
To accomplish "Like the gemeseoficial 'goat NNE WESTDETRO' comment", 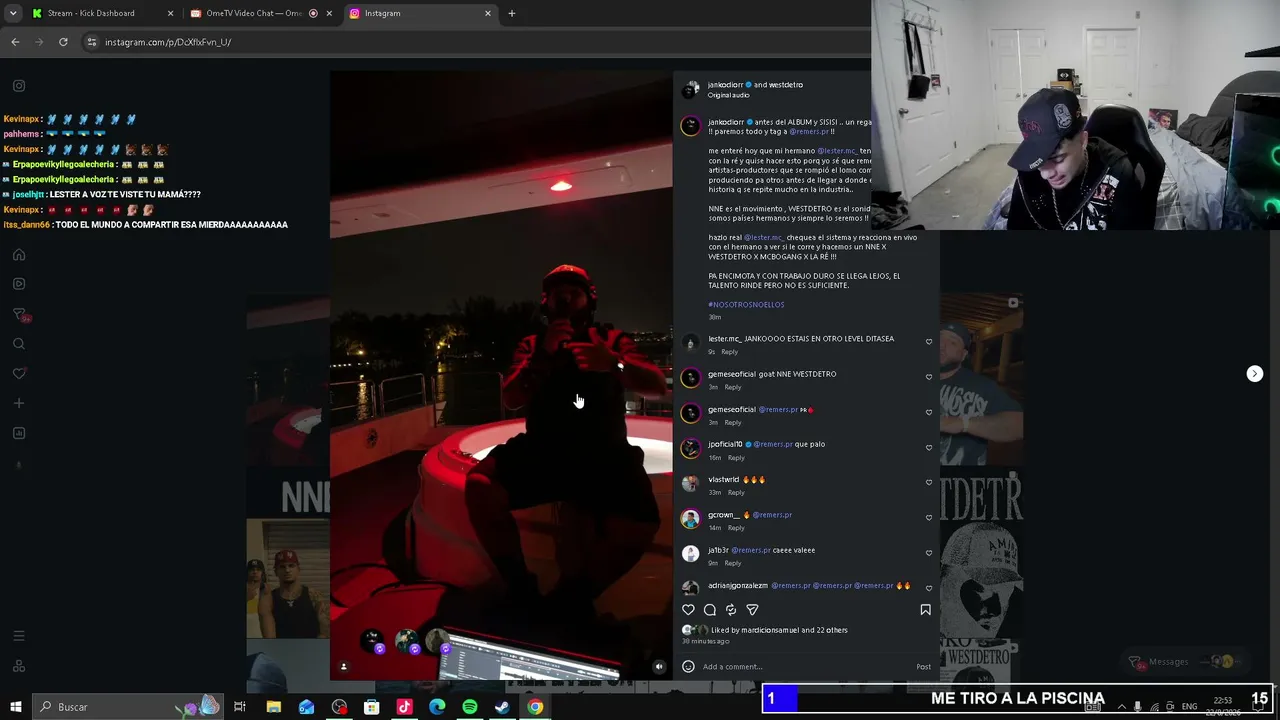I will 929,377.
